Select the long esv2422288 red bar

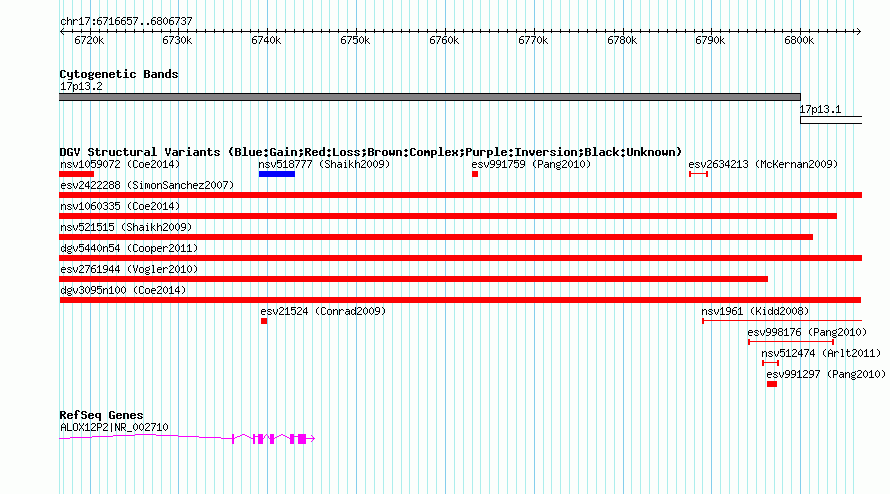pos(460,195)
